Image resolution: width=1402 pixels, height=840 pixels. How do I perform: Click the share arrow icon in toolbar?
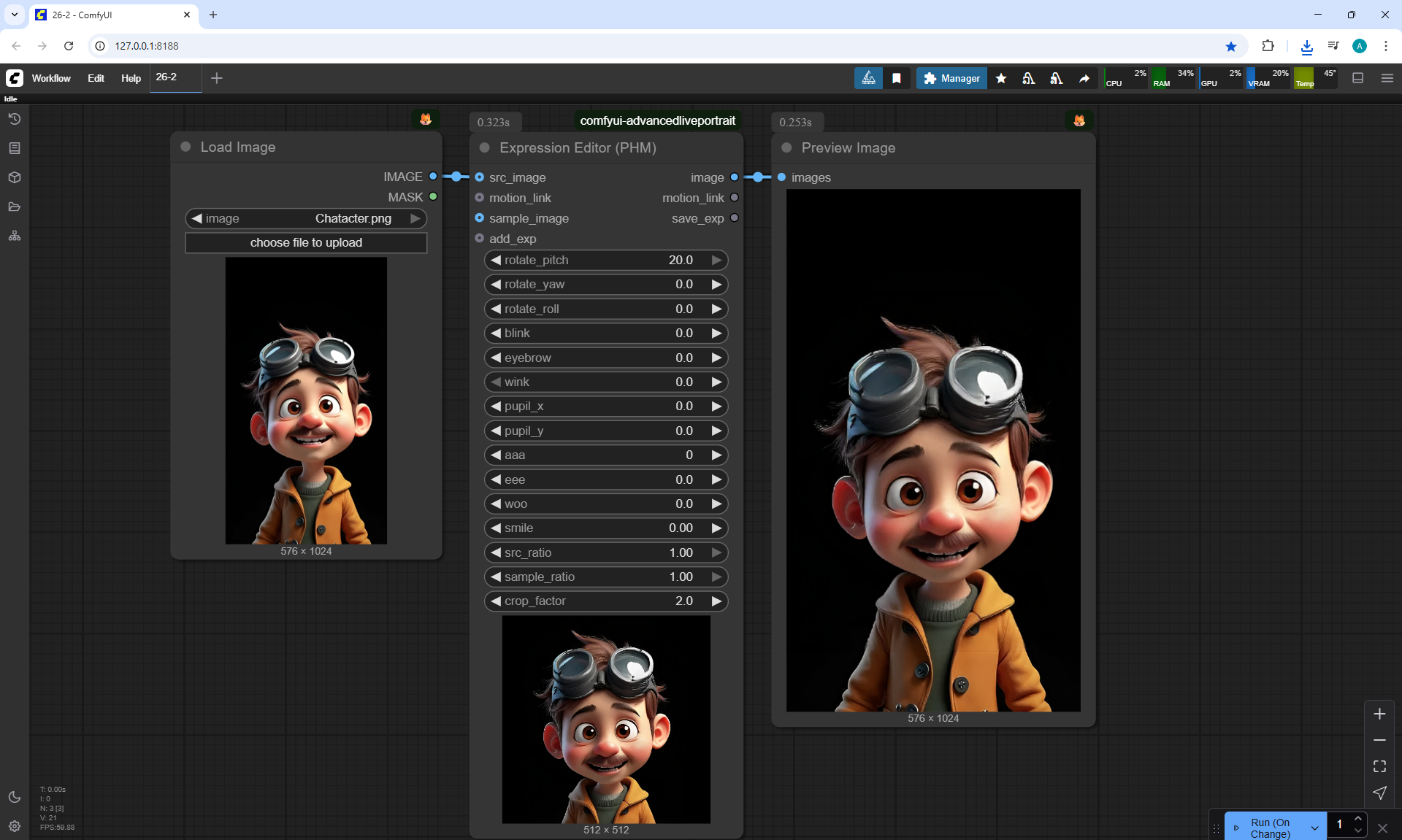[1084, 78]
